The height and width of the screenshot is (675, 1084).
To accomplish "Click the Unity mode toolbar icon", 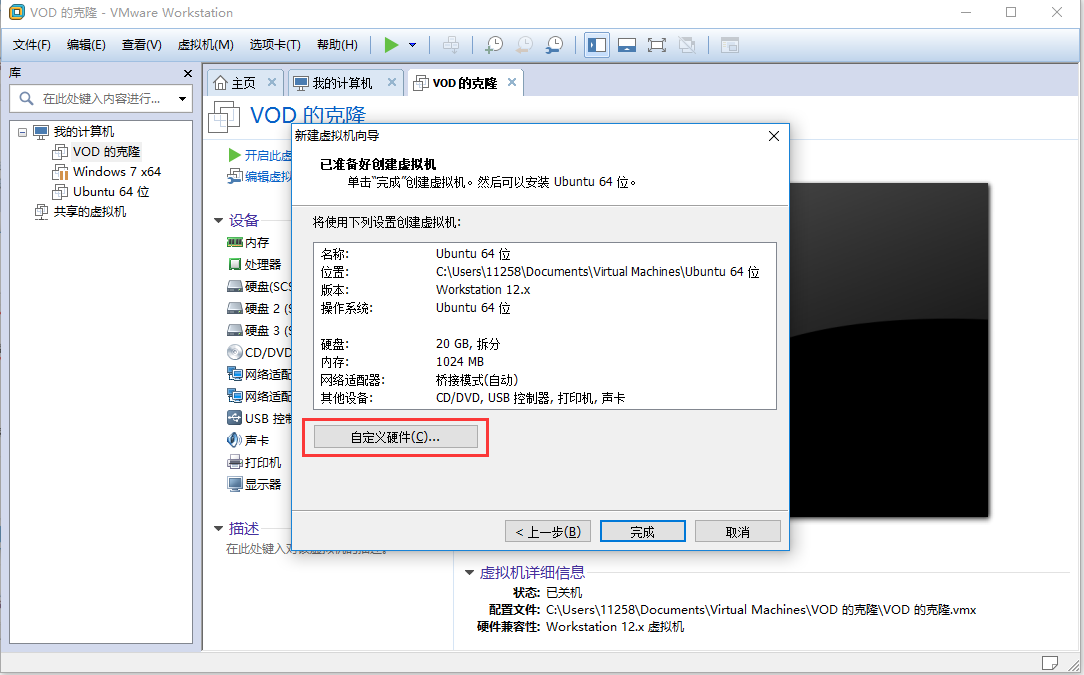I will 687,45.
